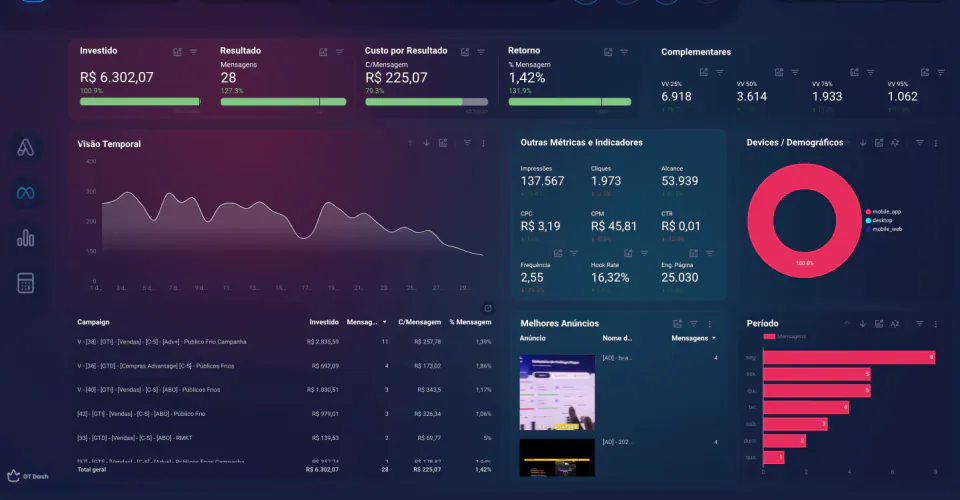
Task: Click the calculator icon in sidebar
Action: point(26,283)
